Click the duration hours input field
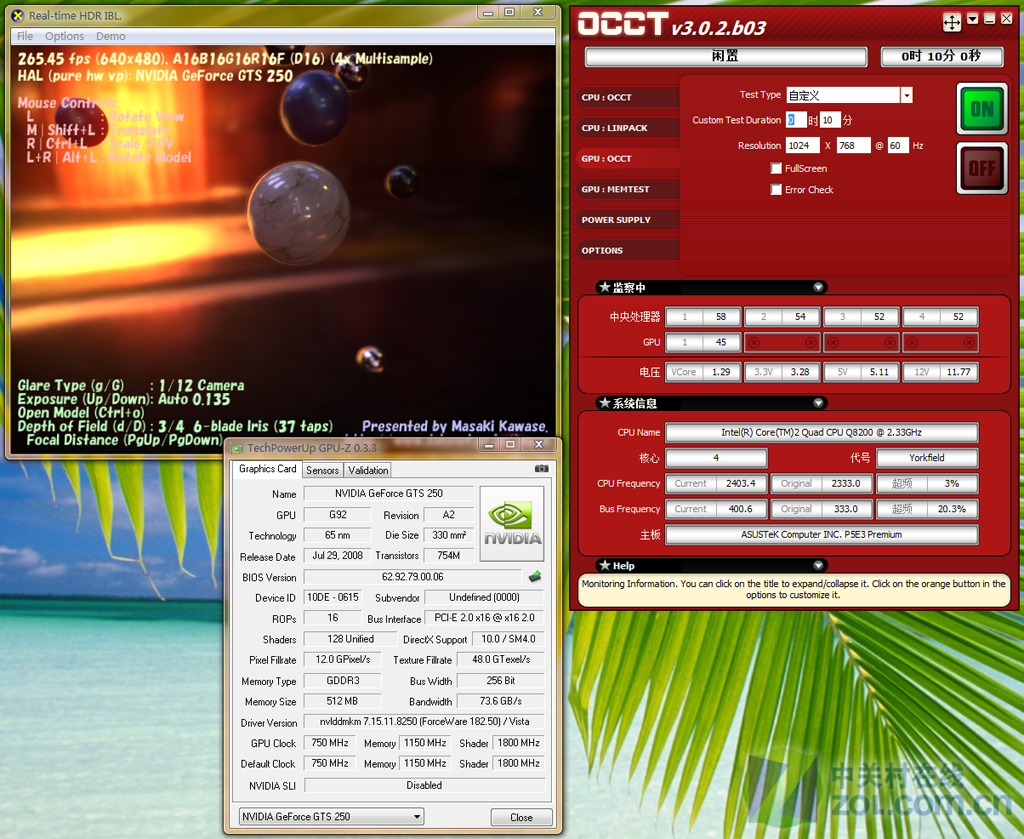1024x839 pixels. click(x=795, y=120)
